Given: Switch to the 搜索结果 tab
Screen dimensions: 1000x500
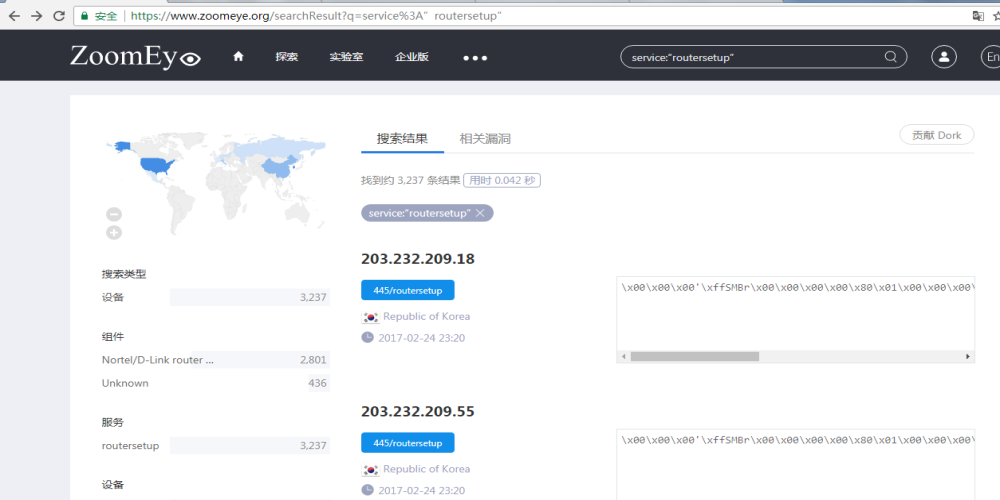Looking at the screenshot, I should [x=402, y=138].
